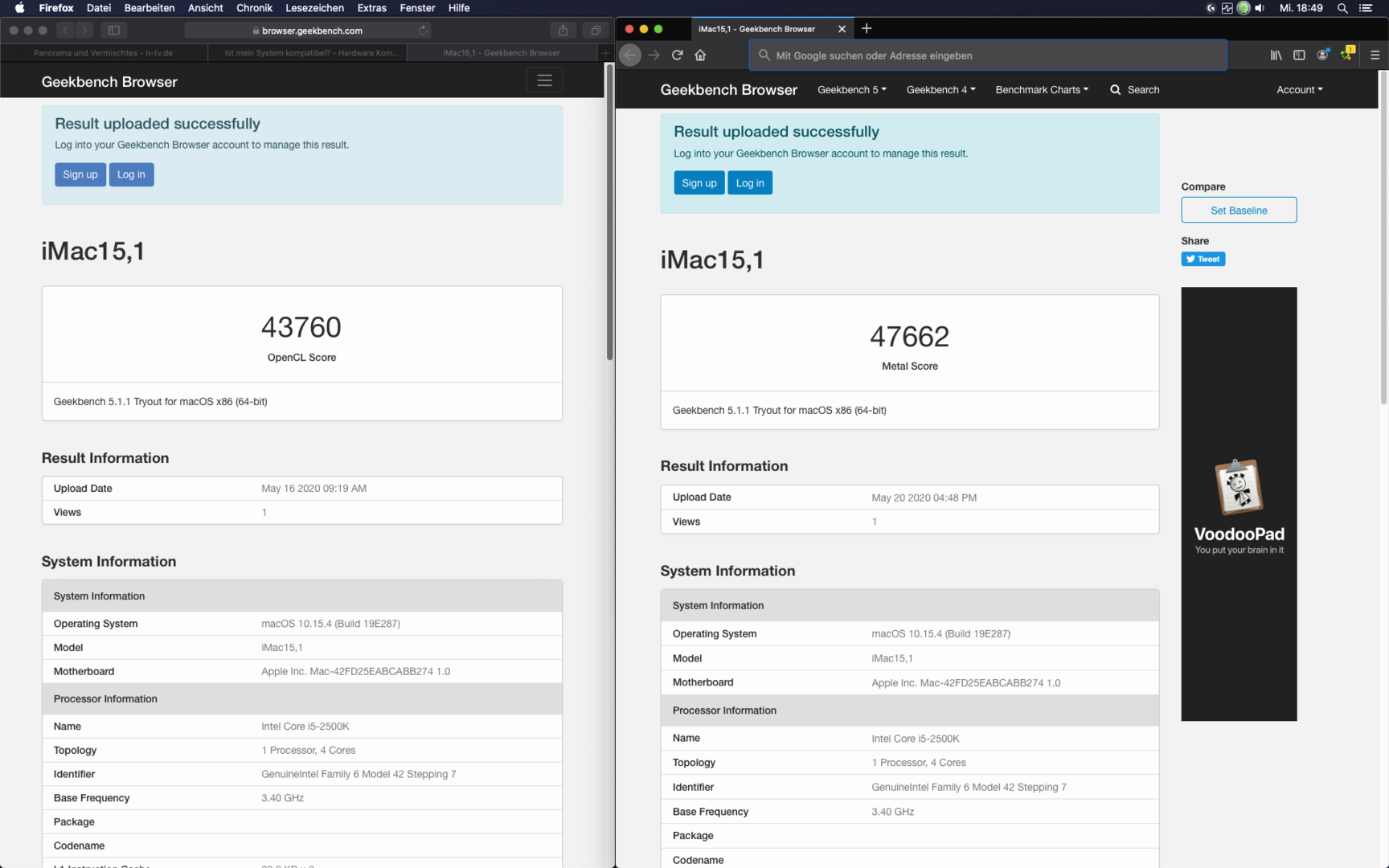Click Sign up in the Safari window
The width and height of the screenshot is (1389, 868).
pos(80,174)
